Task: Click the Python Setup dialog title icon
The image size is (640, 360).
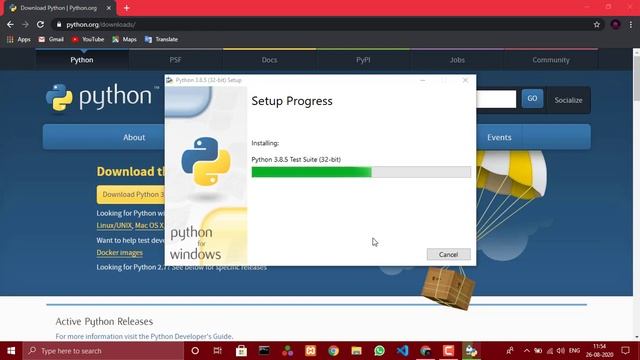Action: 169,80
